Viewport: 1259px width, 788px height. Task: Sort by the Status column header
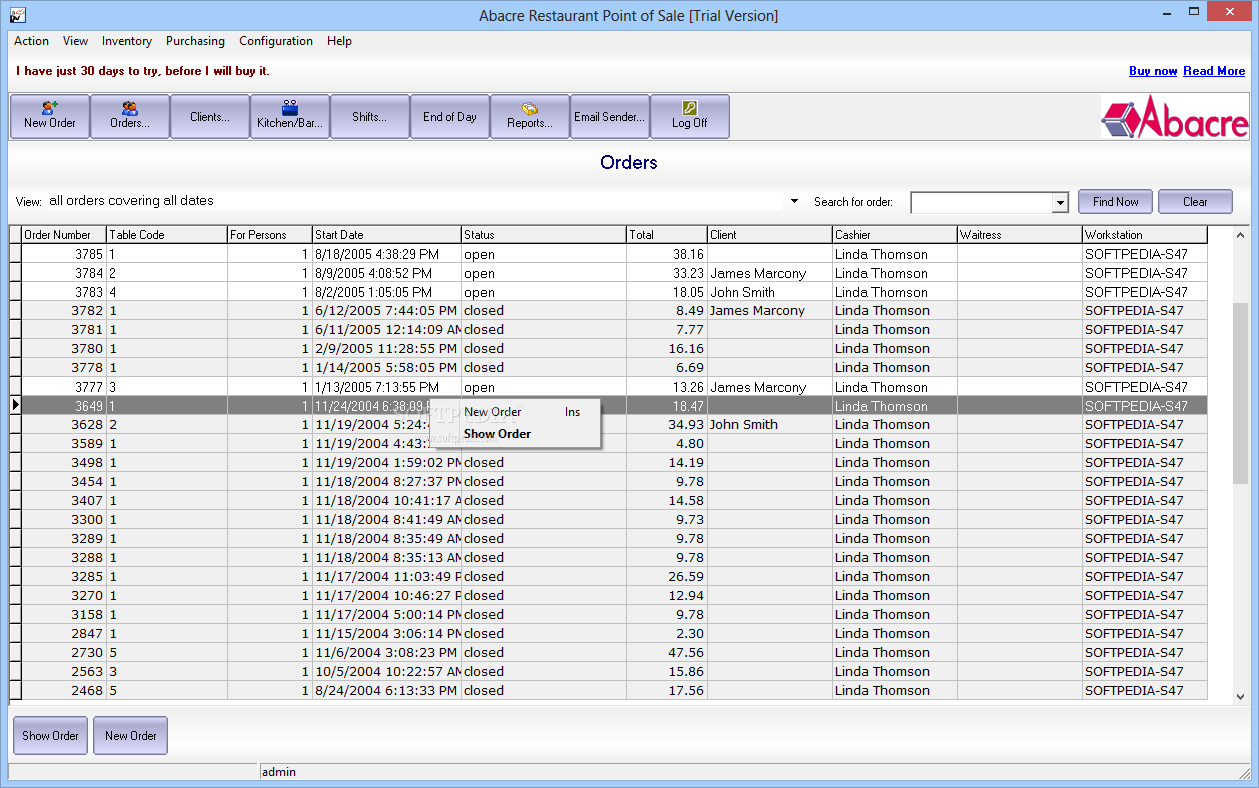(x=544, y=235)
